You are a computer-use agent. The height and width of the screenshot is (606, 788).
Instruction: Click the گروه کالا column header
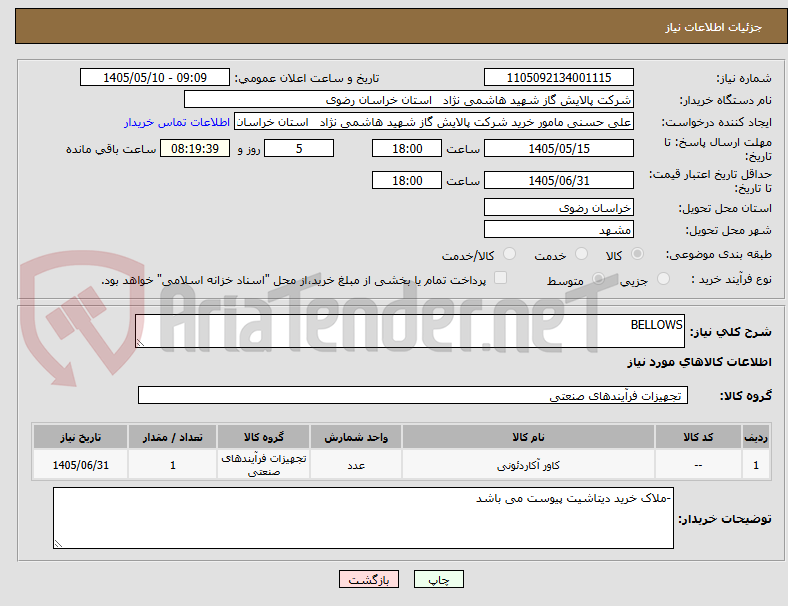click(x=264, y=437)
